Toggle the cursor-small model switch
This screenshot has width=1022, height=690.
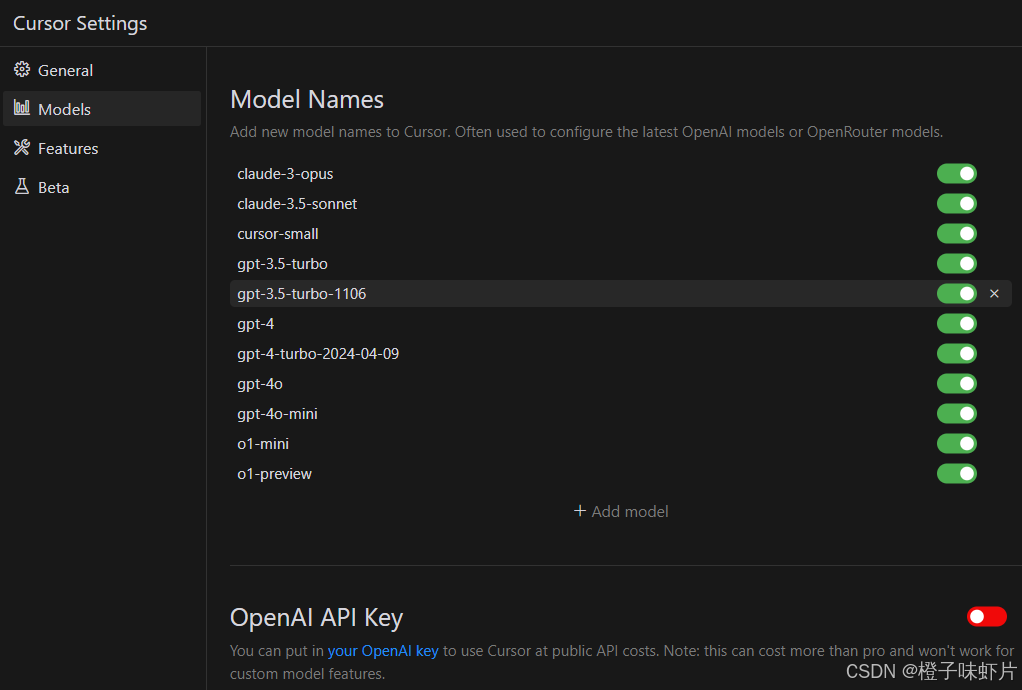(956, 234)
